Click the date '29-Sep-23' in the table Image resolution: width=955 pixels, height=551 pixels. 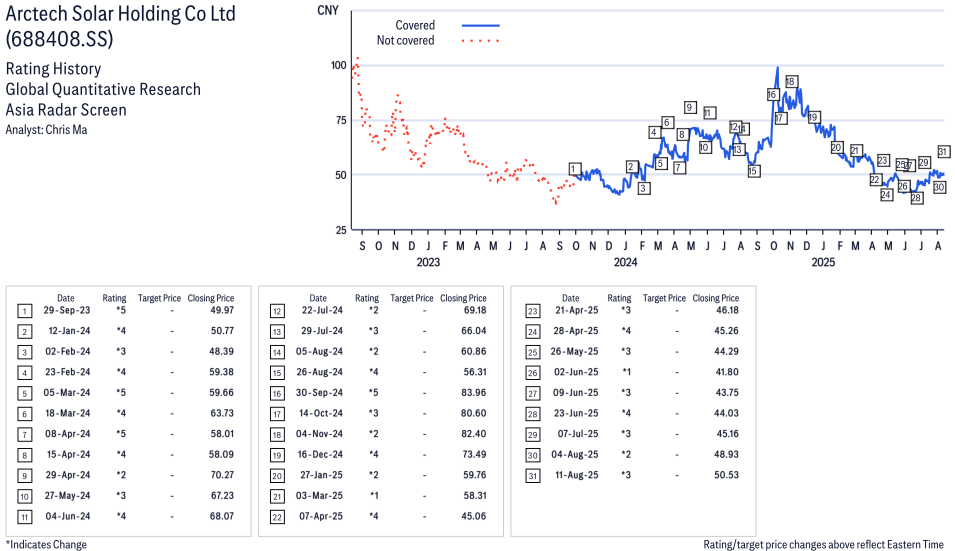pos(67,310)
